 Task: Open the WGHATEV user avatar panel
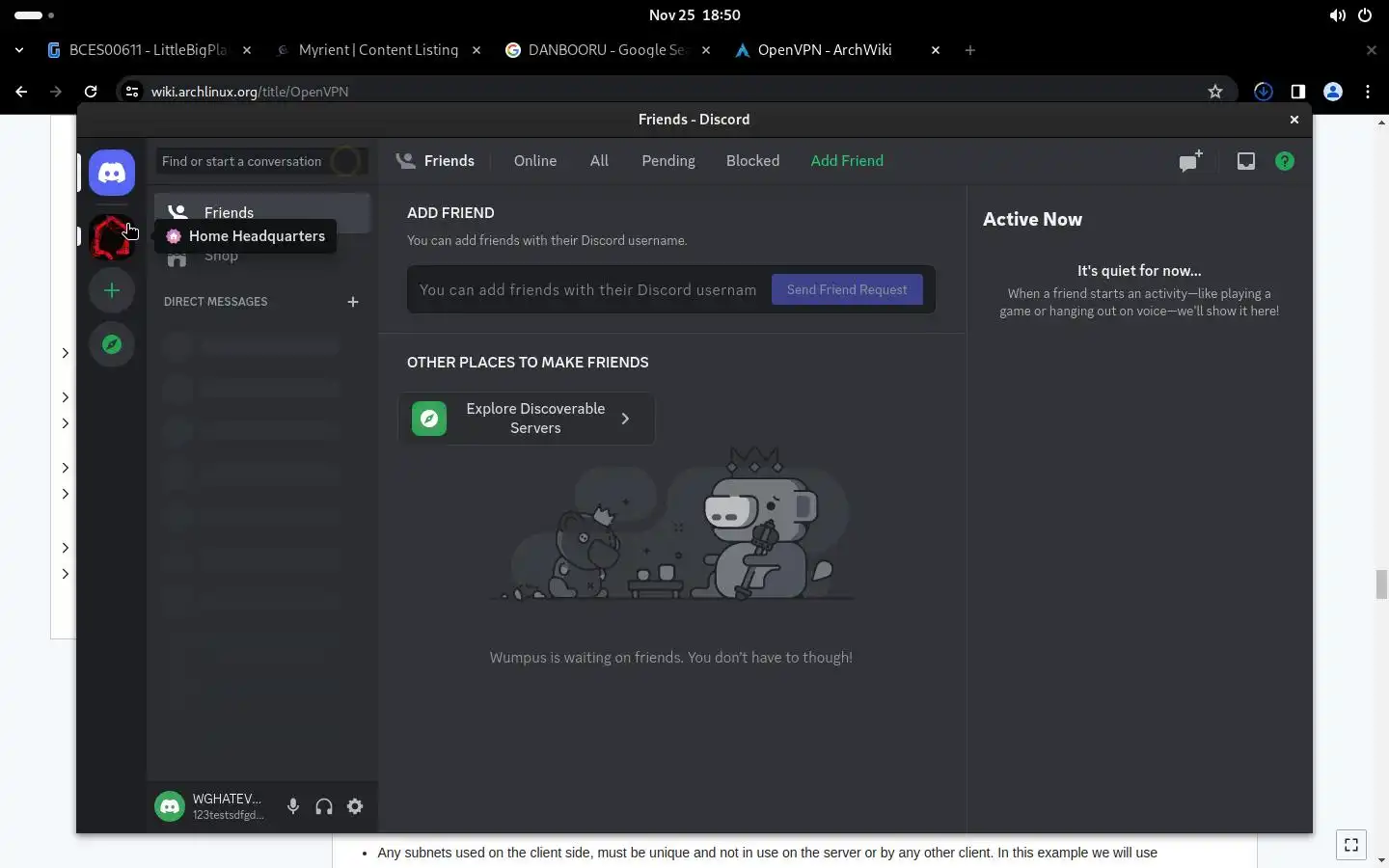pyautogui.click(x=170, y=806)
